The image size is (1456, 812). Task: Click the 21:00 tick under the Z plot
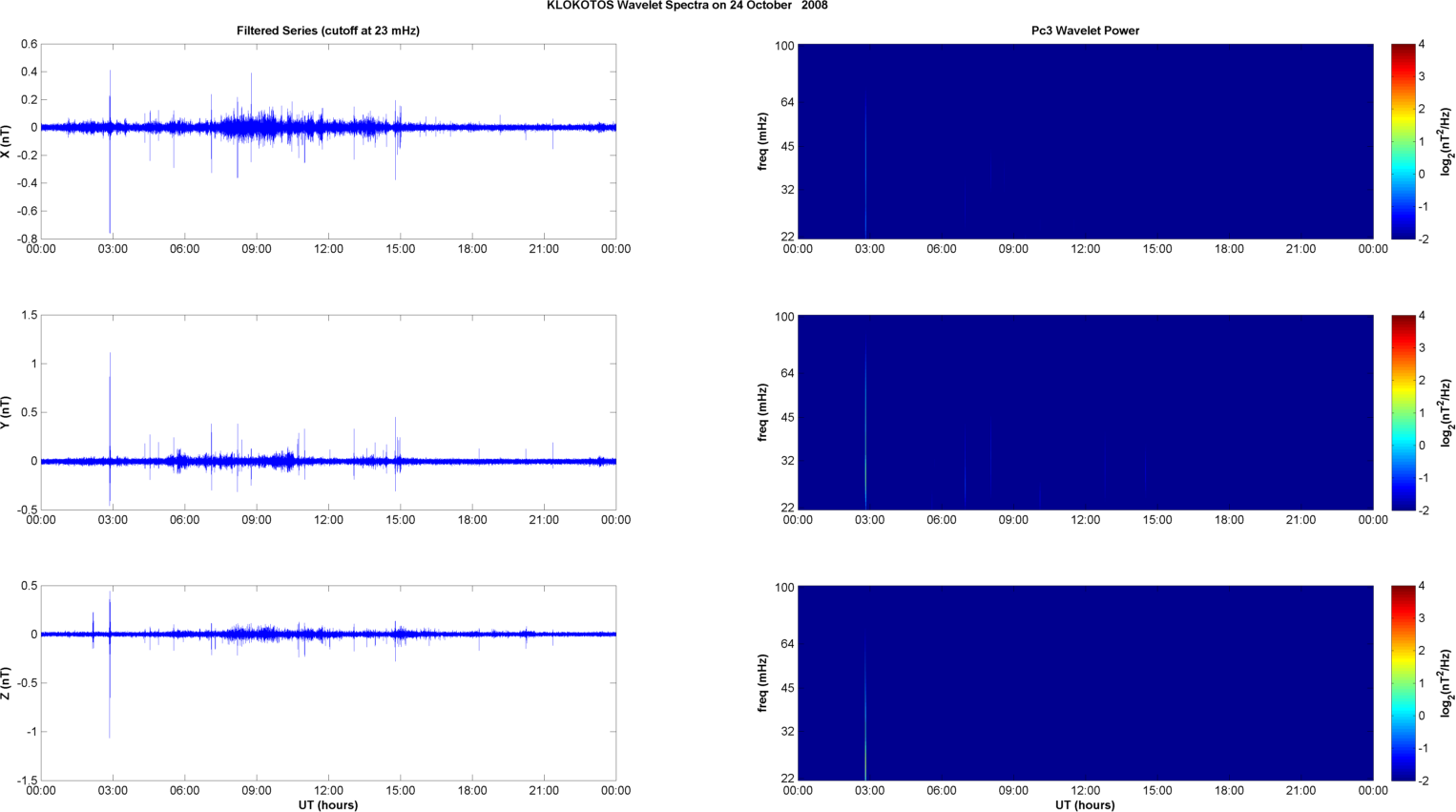point(544,790)
